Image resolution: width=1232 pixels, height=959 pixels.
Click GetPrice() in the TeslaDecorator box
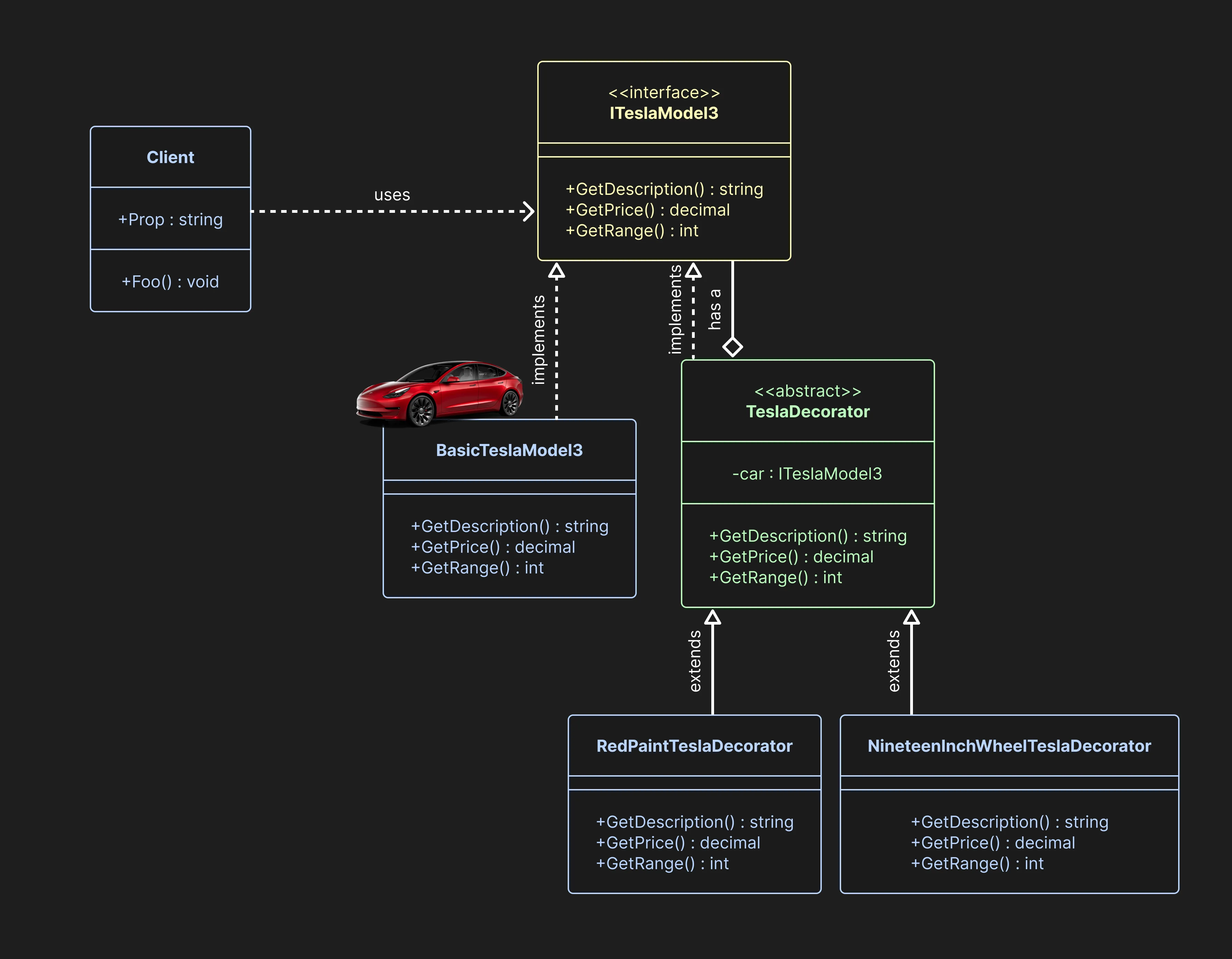point(791,557)
